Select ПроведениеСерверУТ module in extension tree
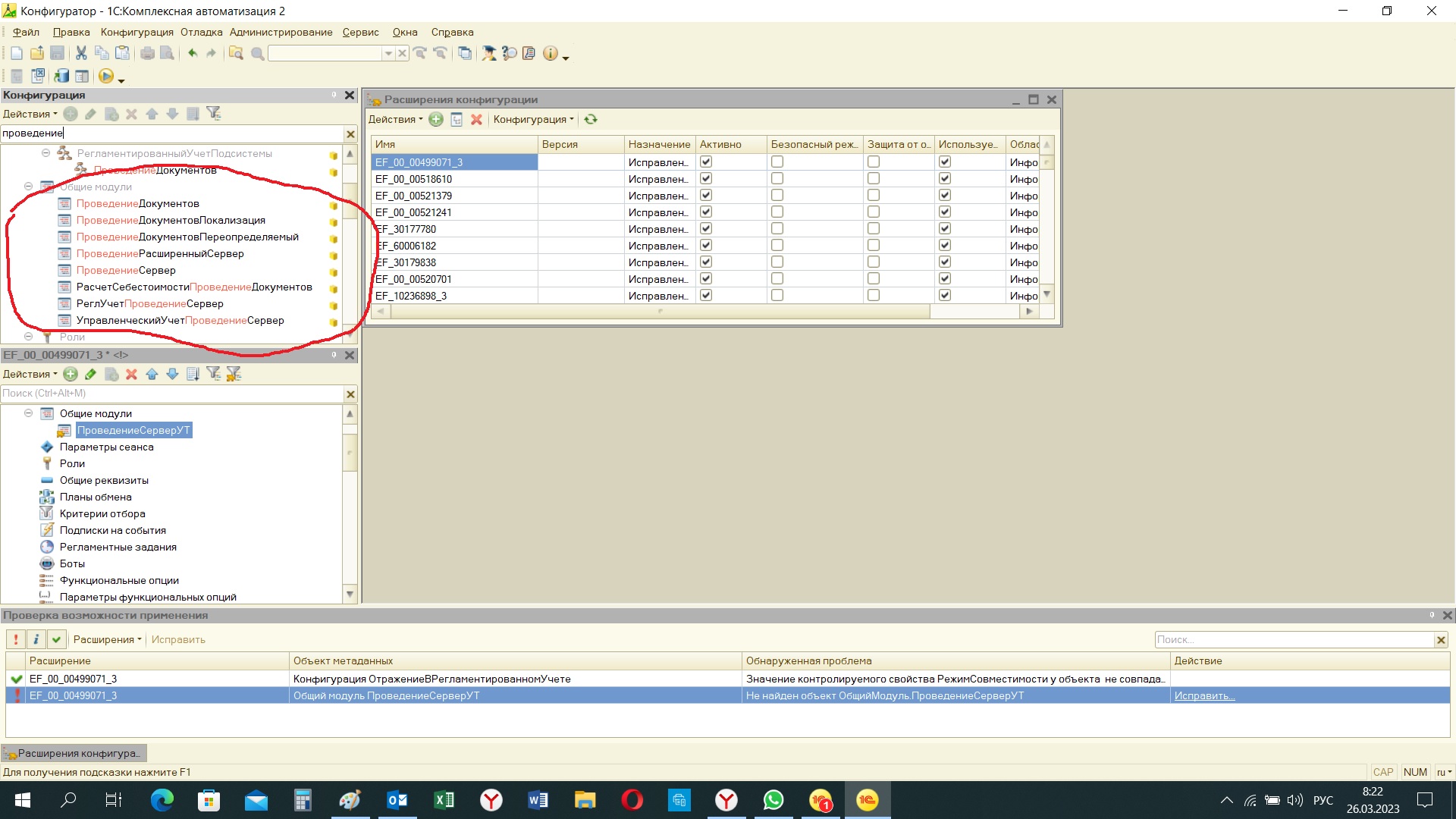This screenshot has height=819, width=1456. (133, 430)
